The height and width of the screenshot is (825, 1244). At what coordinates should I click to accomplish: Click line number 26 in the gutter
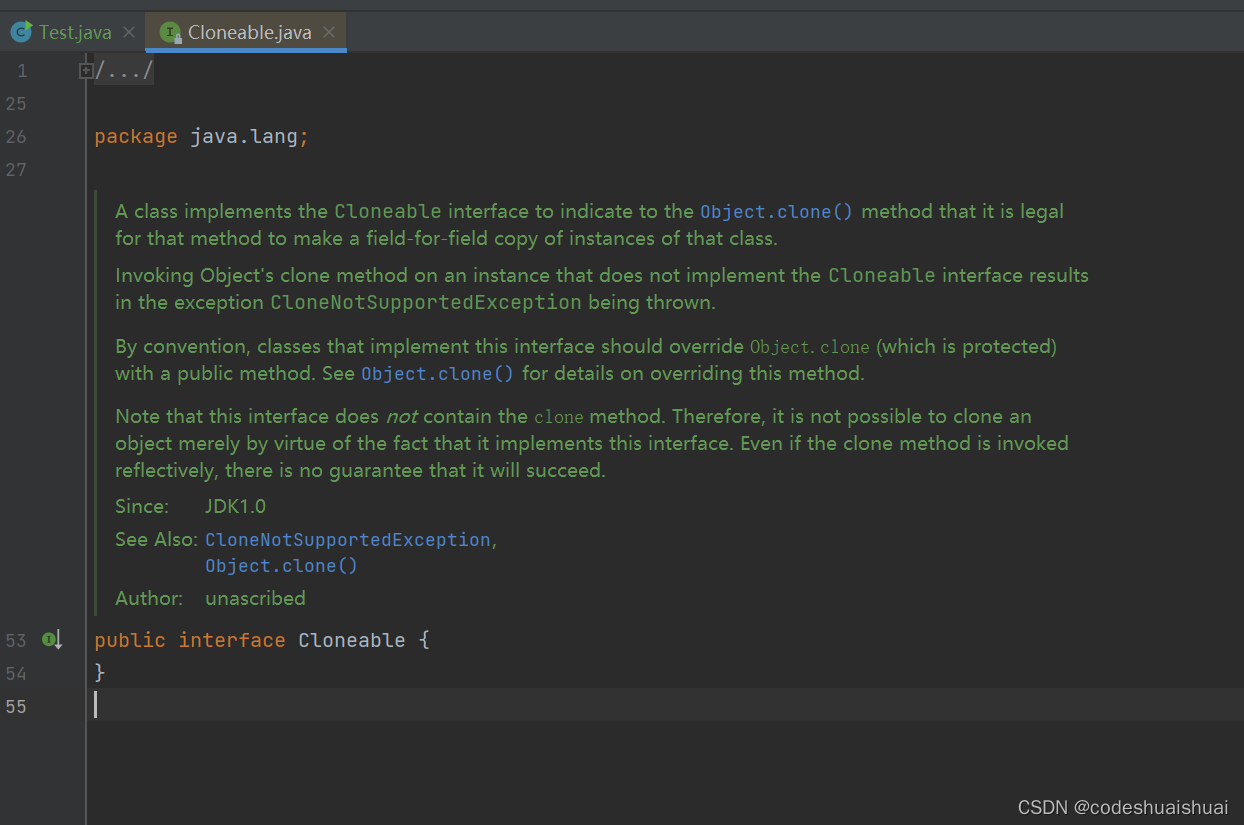[17, 137]
